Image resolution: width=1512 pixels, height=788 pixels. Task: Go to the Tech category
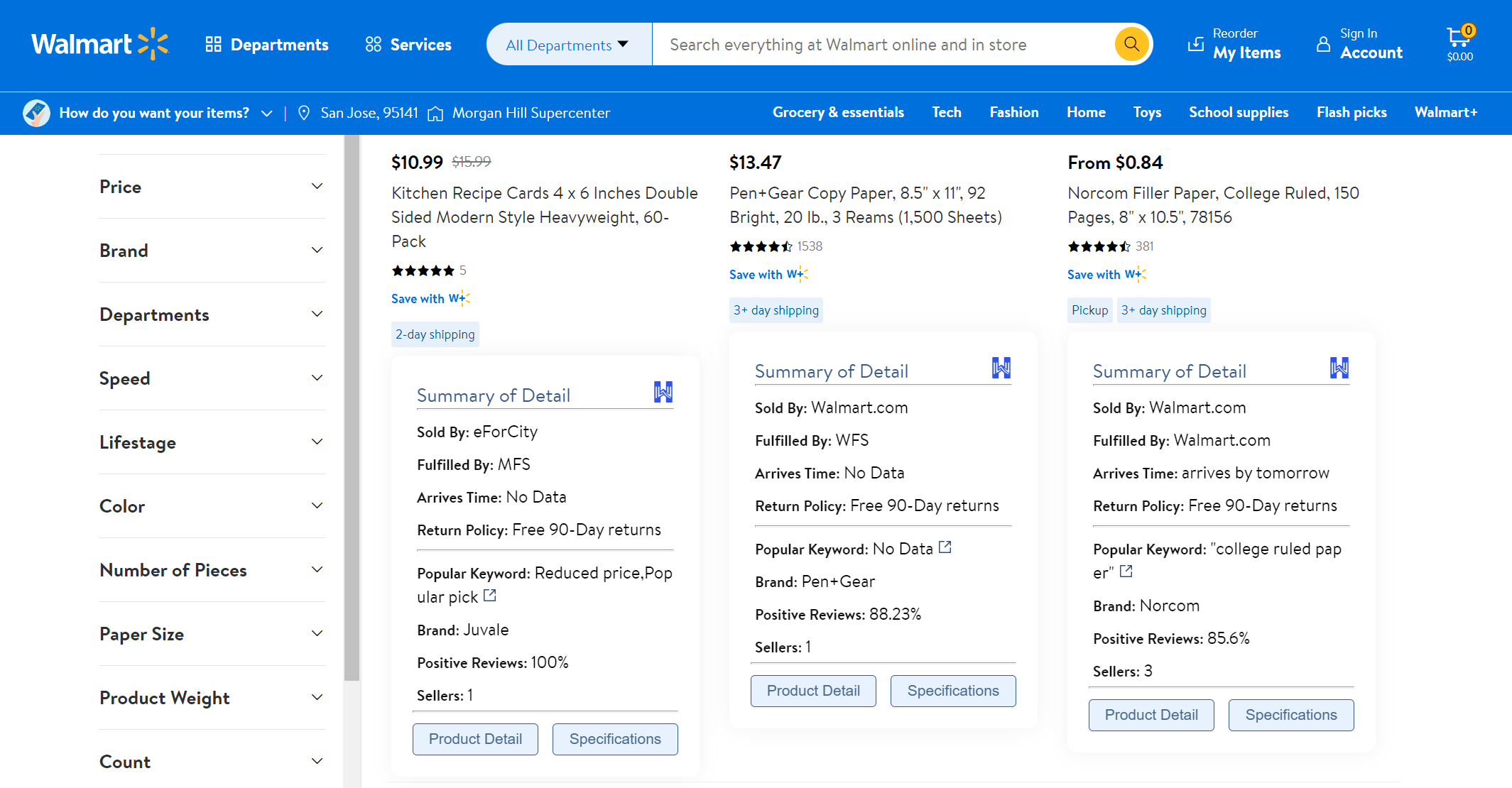click(947, 112)
